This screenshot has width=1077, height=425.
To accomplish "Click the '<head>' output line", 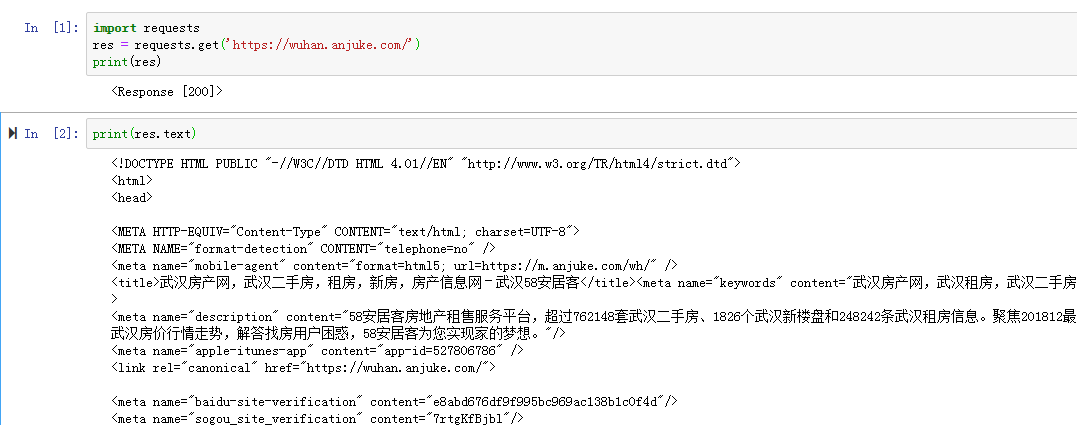I will [132, 198].
